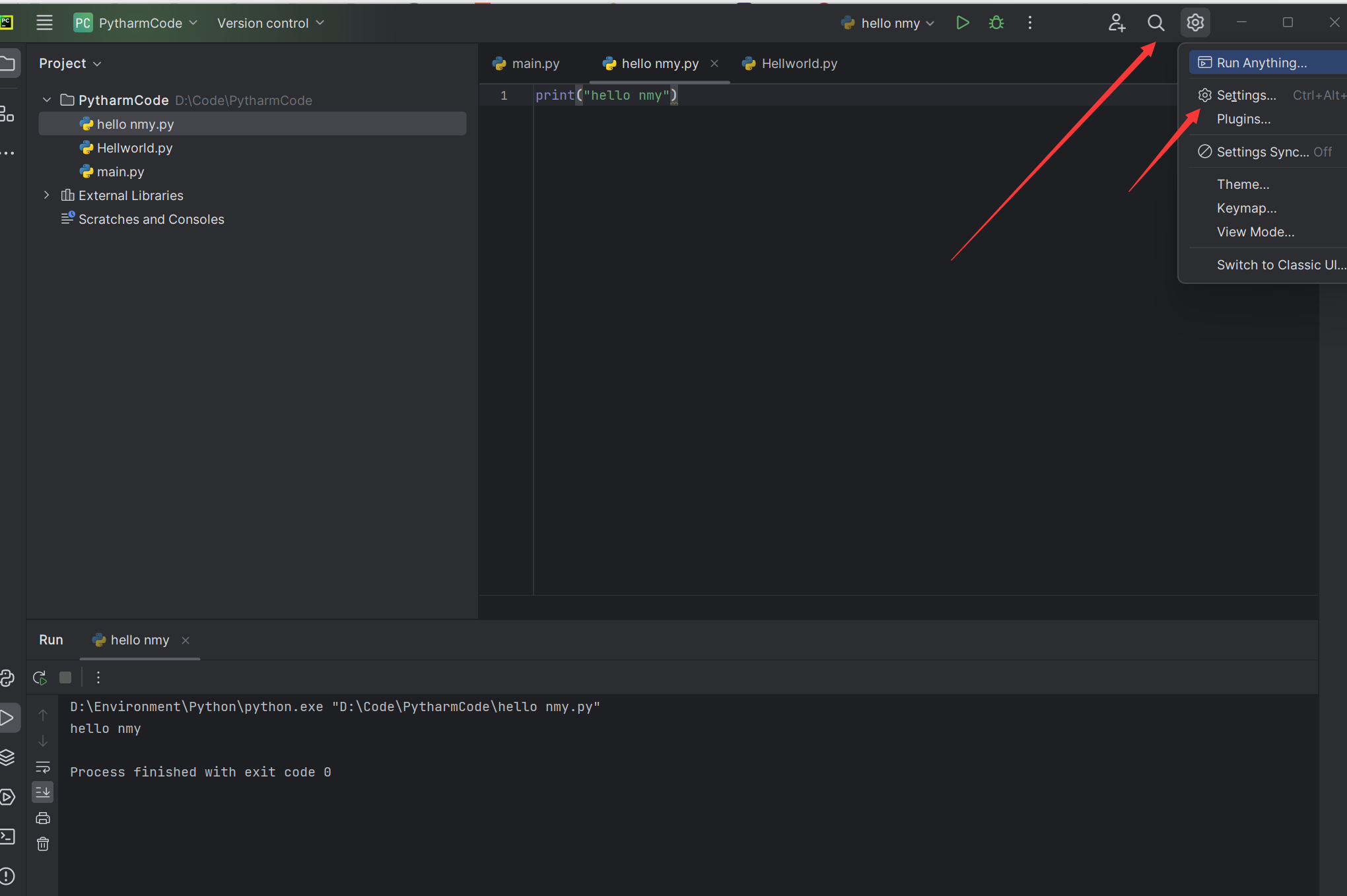
Task: Run the hello nmy configuration
Action: coord(962,23)
